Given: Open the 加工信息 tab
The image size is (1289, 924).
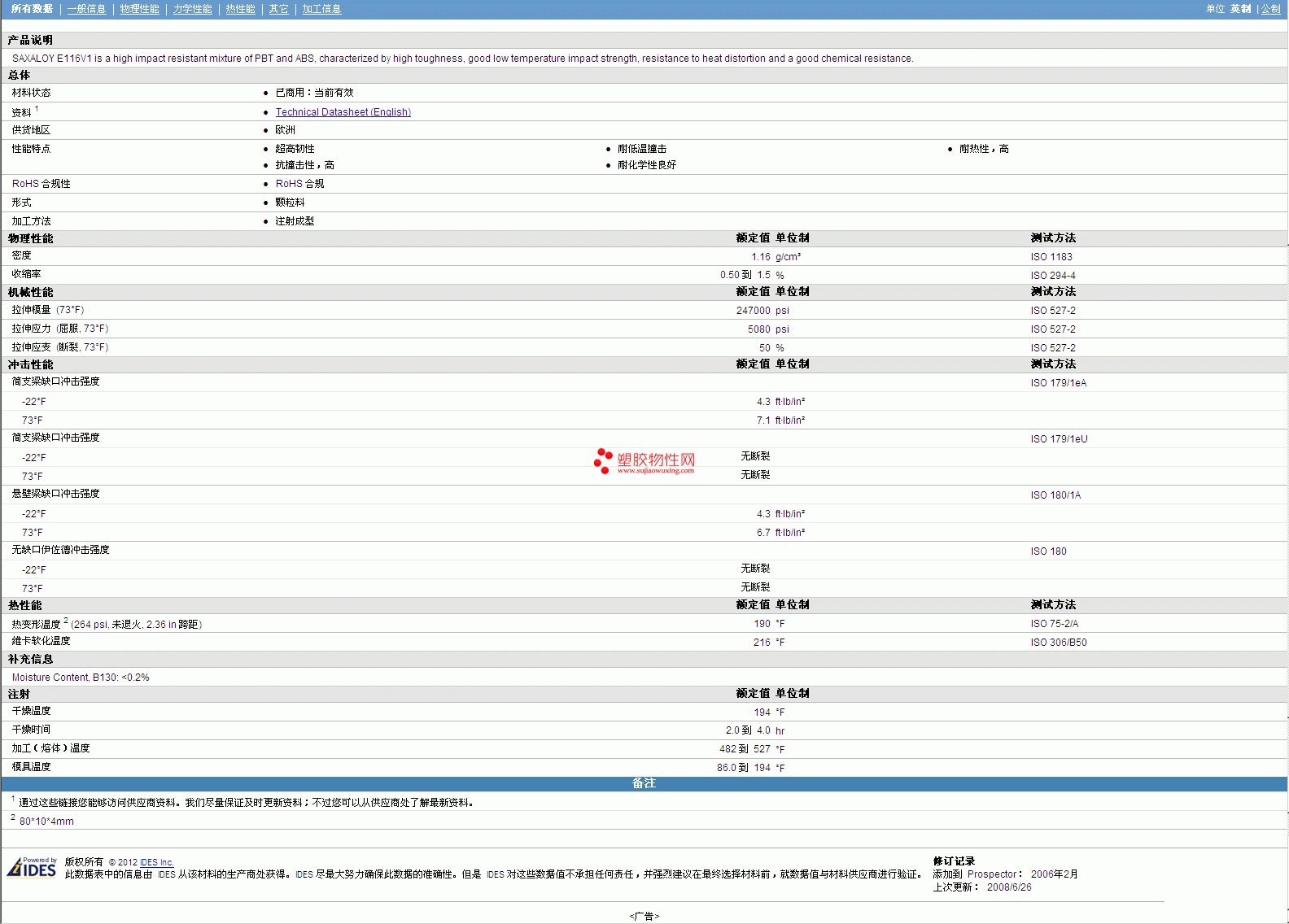Looking at the screenshot, I should 321,9.
